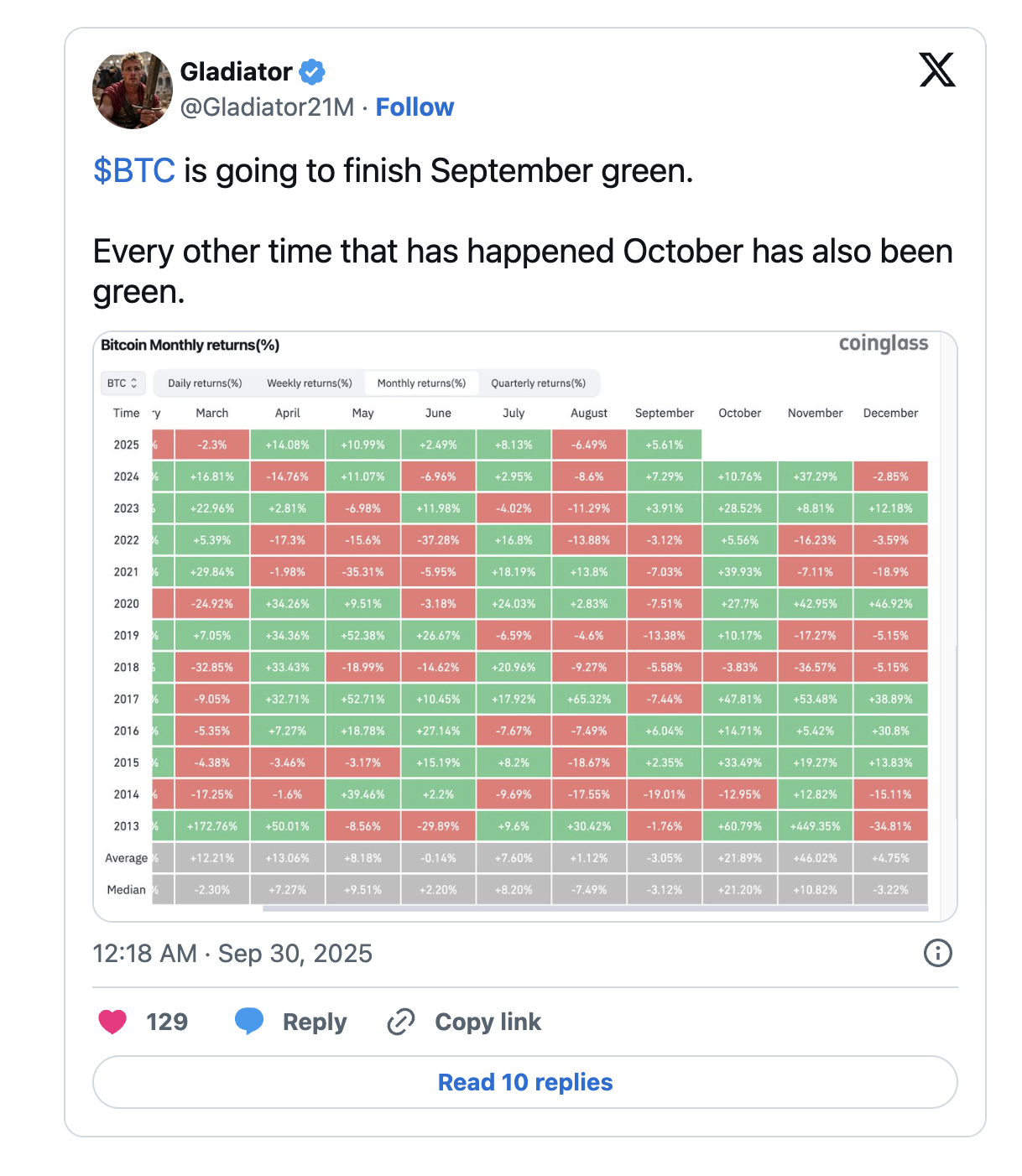Screen dimensions: 1022x1176
Task: Click the @Gladiator21M handle
Action: coord(267,107)
